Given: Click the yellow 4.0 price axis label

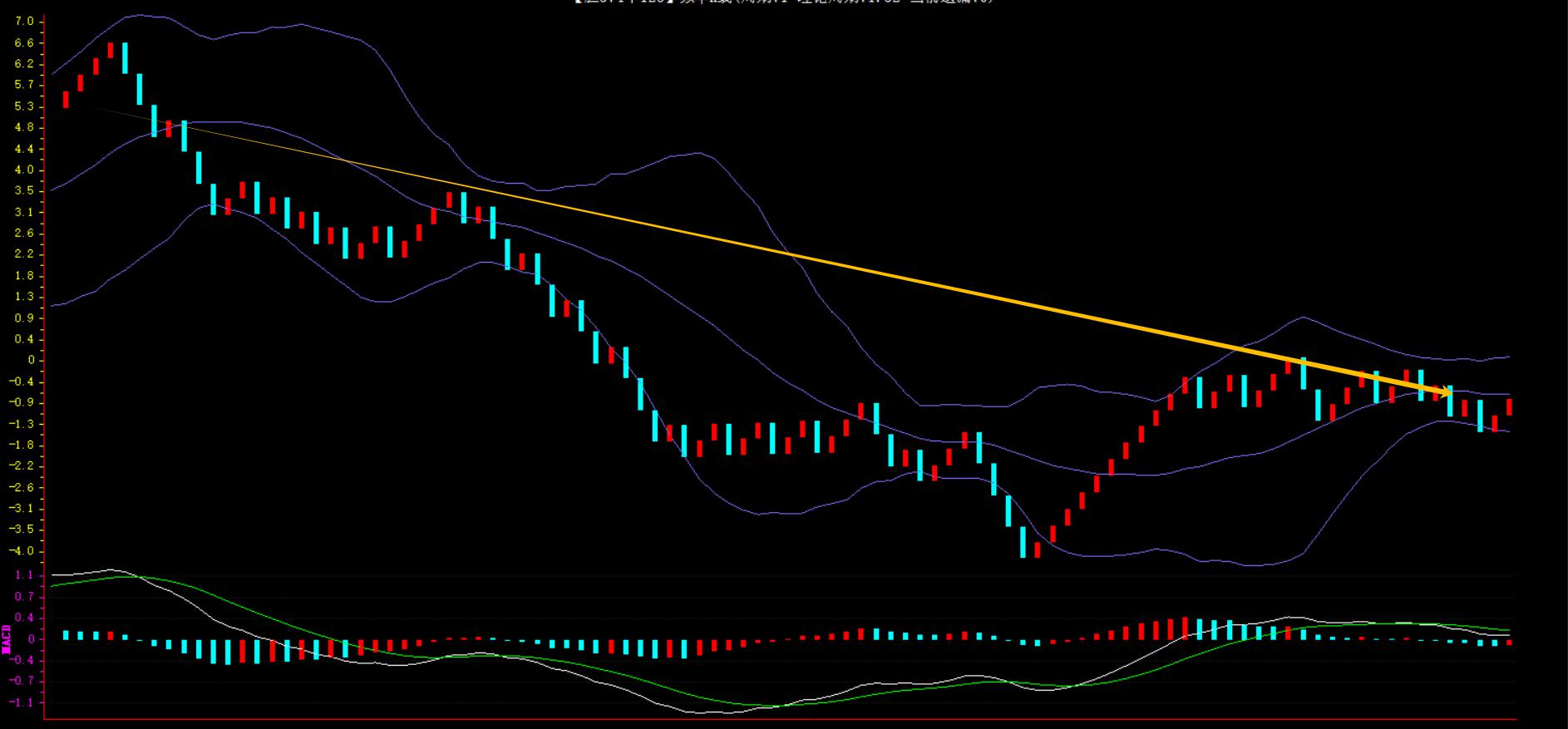Looking at the screenshot, I should pyautogui.click(x=24, y=170).
